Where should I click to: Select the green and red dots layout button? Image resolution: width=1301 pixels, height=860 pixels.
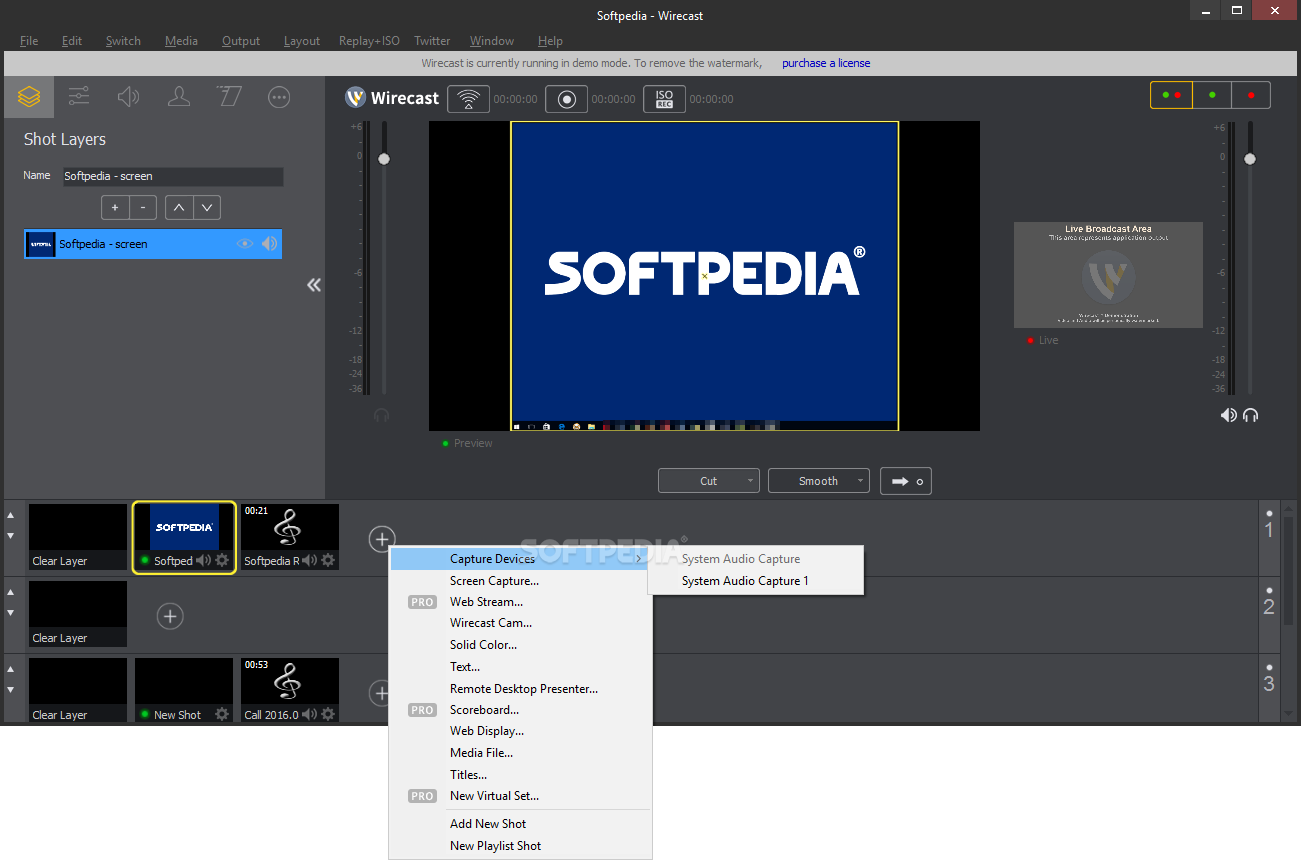click(1171, 95)
